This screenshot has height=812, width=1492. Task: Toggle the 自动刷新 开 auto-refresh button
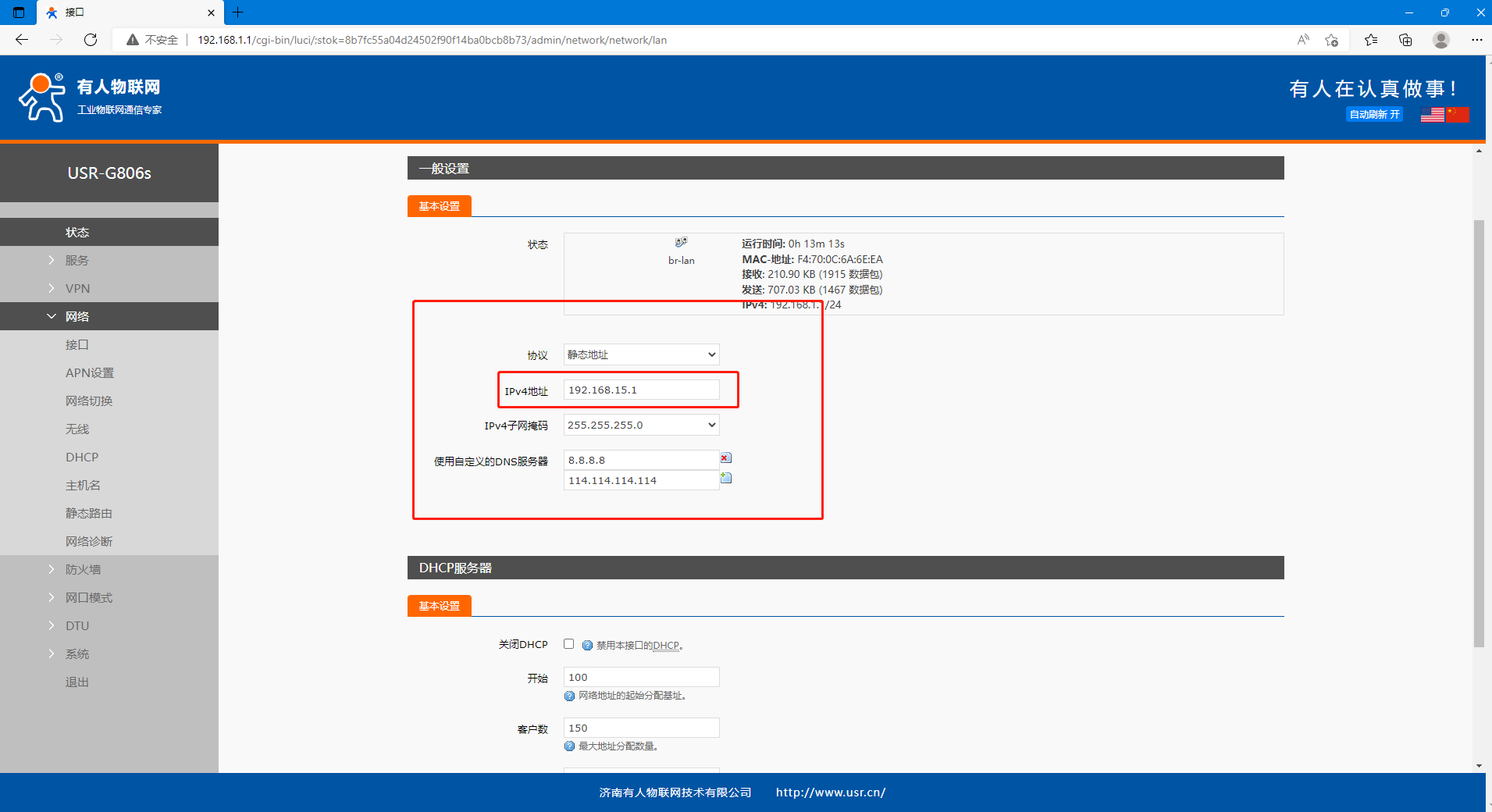[x=1374, y=115]
